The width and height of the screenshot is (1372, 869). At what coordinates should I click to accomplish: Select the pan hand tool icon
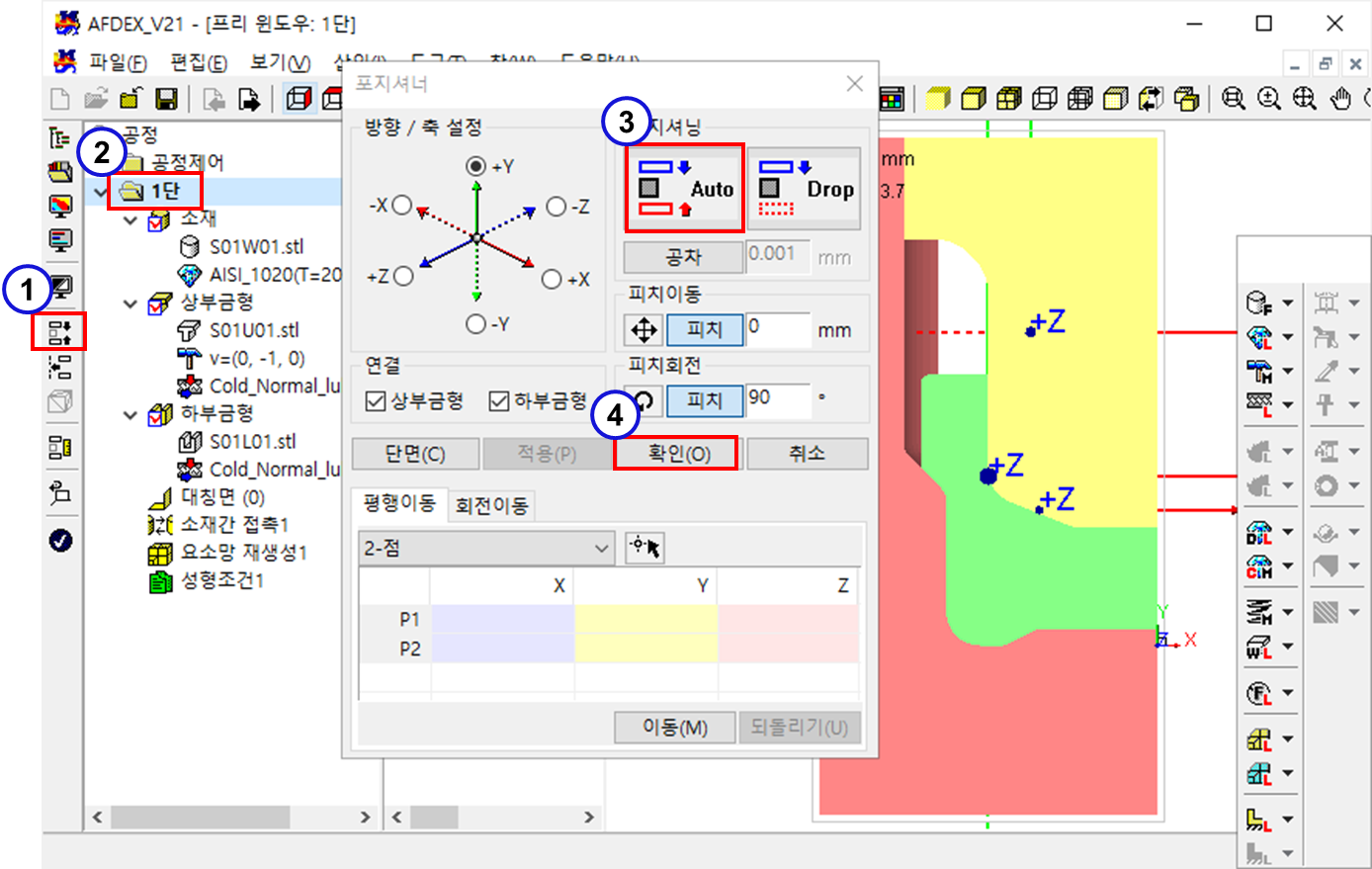coord(1339,99)
